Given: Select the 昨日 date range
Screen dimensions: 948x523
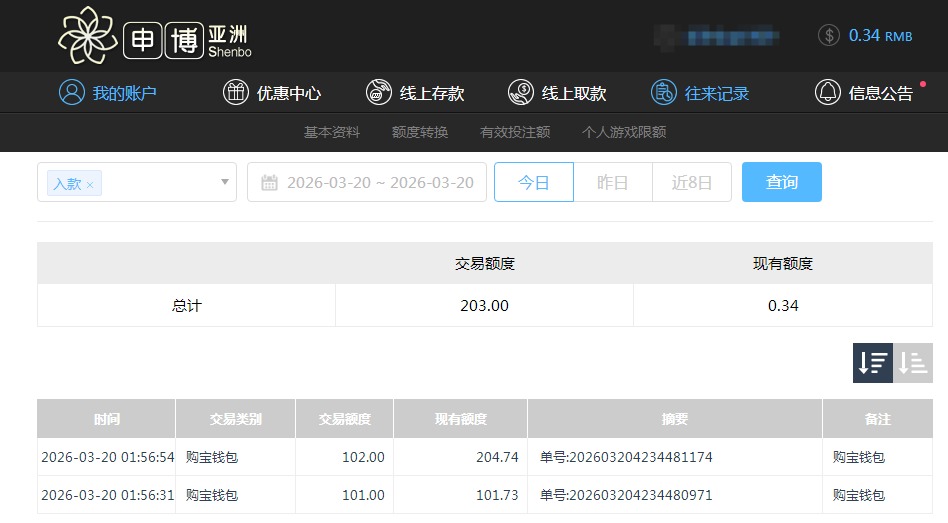Looking at the screenshot, I should 612,182.
